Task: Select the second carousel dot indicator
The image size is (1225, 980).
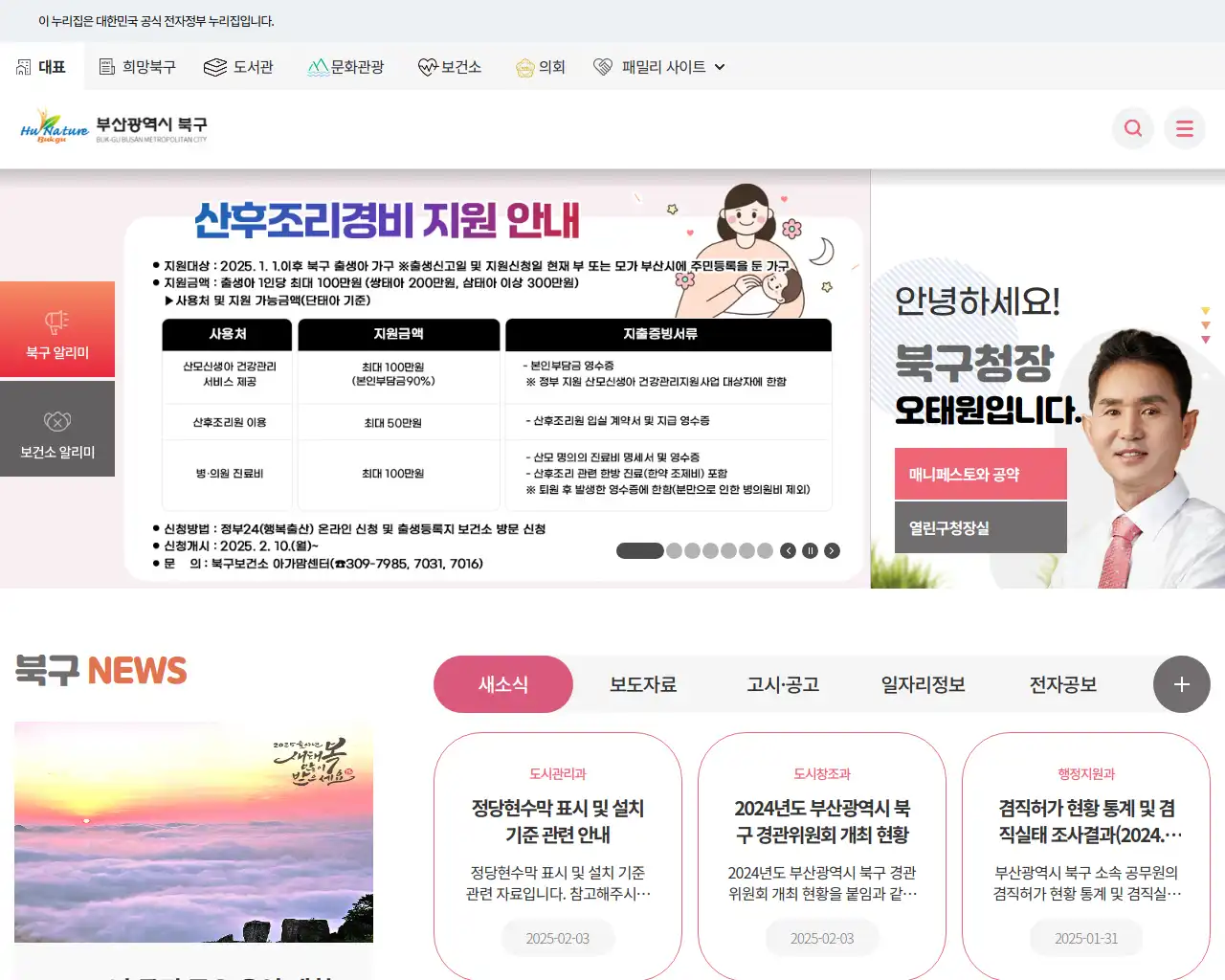Action: pyautogui.click(x=674, y=550)
